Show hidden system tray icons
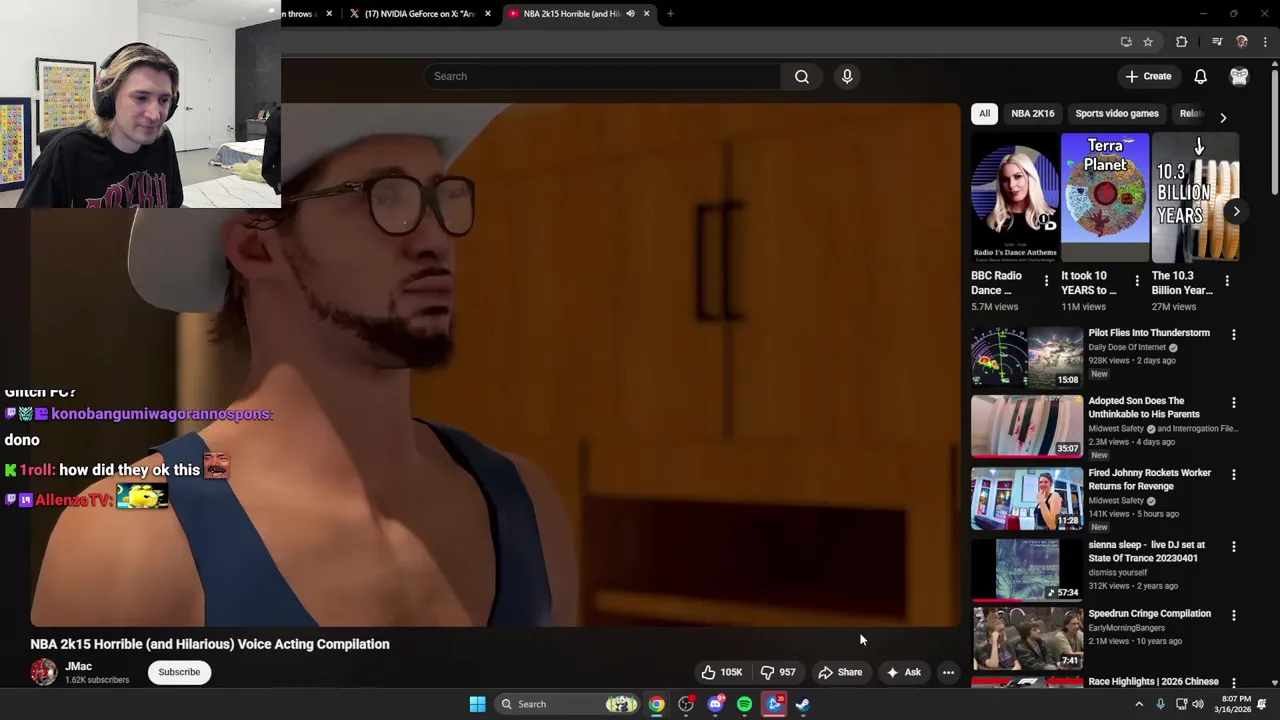 pos(1139,704)
